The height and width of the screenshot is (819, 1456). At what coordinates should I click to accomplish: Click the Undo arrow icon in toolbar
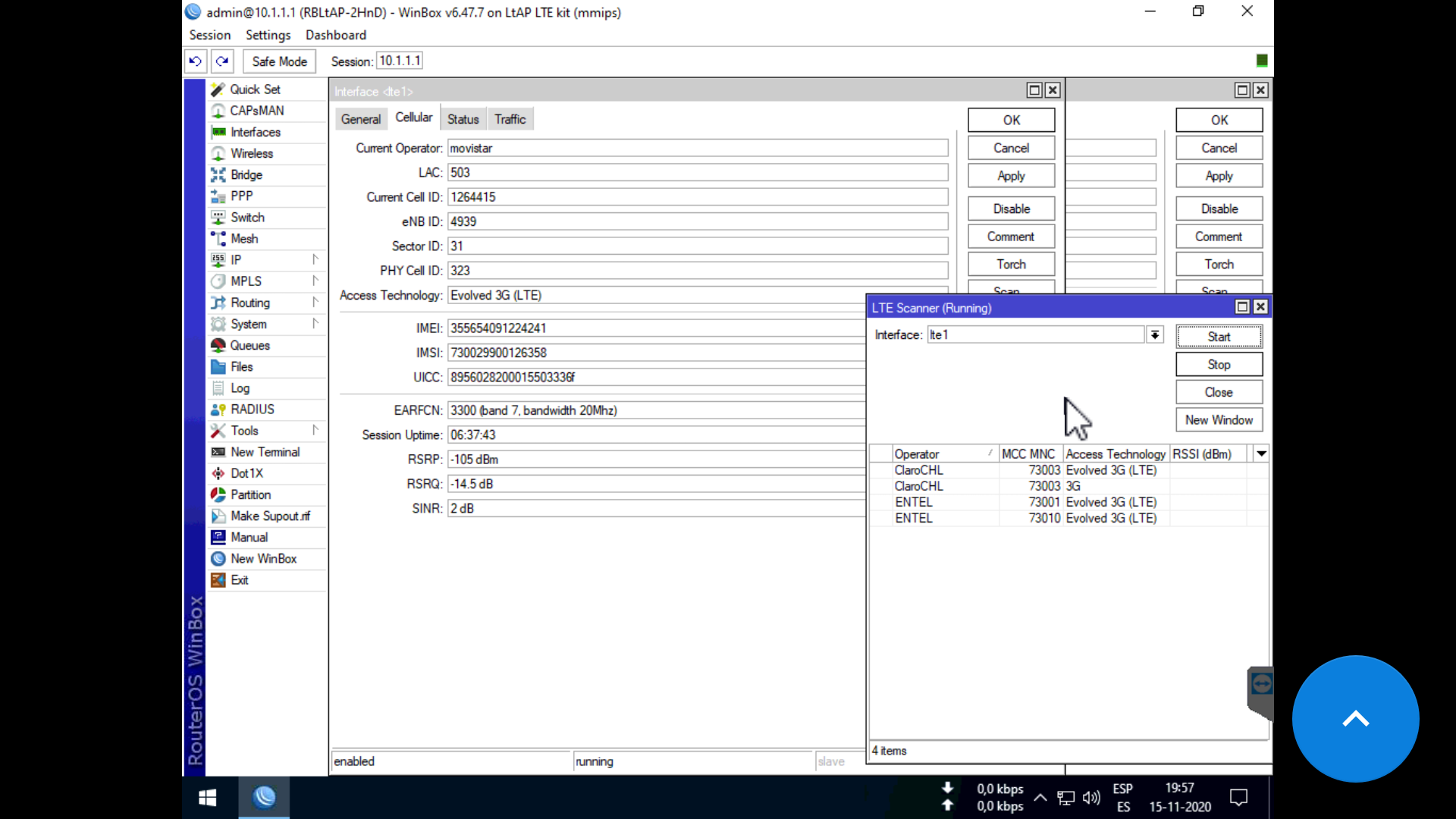[x=196, y=61]
